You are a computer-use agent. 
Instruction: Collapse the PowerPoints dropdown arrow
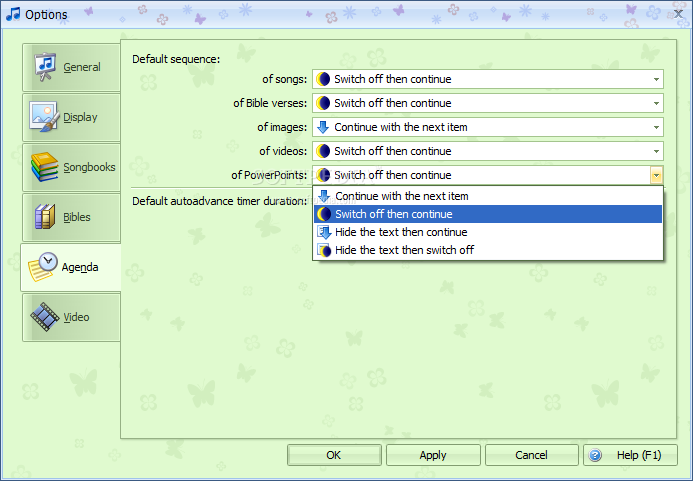click(x=656, y=176)
